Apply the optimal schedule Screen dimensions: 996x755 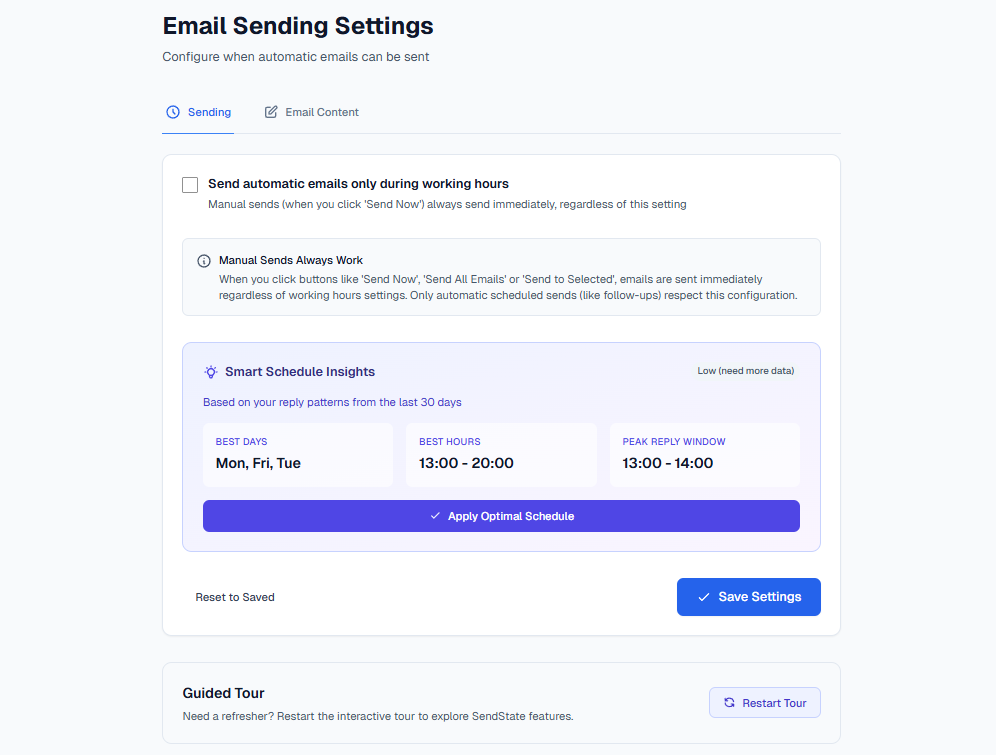(x=501, y=516)
